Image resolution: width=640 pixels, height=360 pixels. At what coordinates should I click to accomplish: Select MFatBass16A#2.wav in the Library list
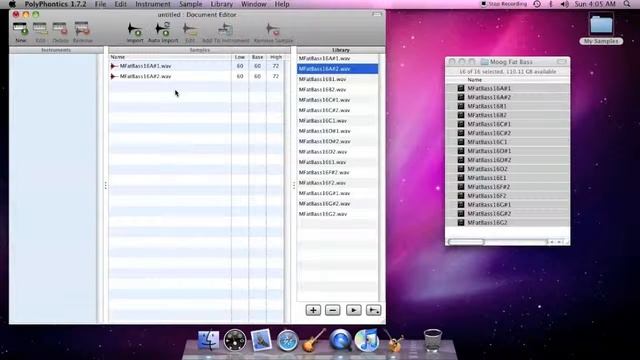click(338, 69)
